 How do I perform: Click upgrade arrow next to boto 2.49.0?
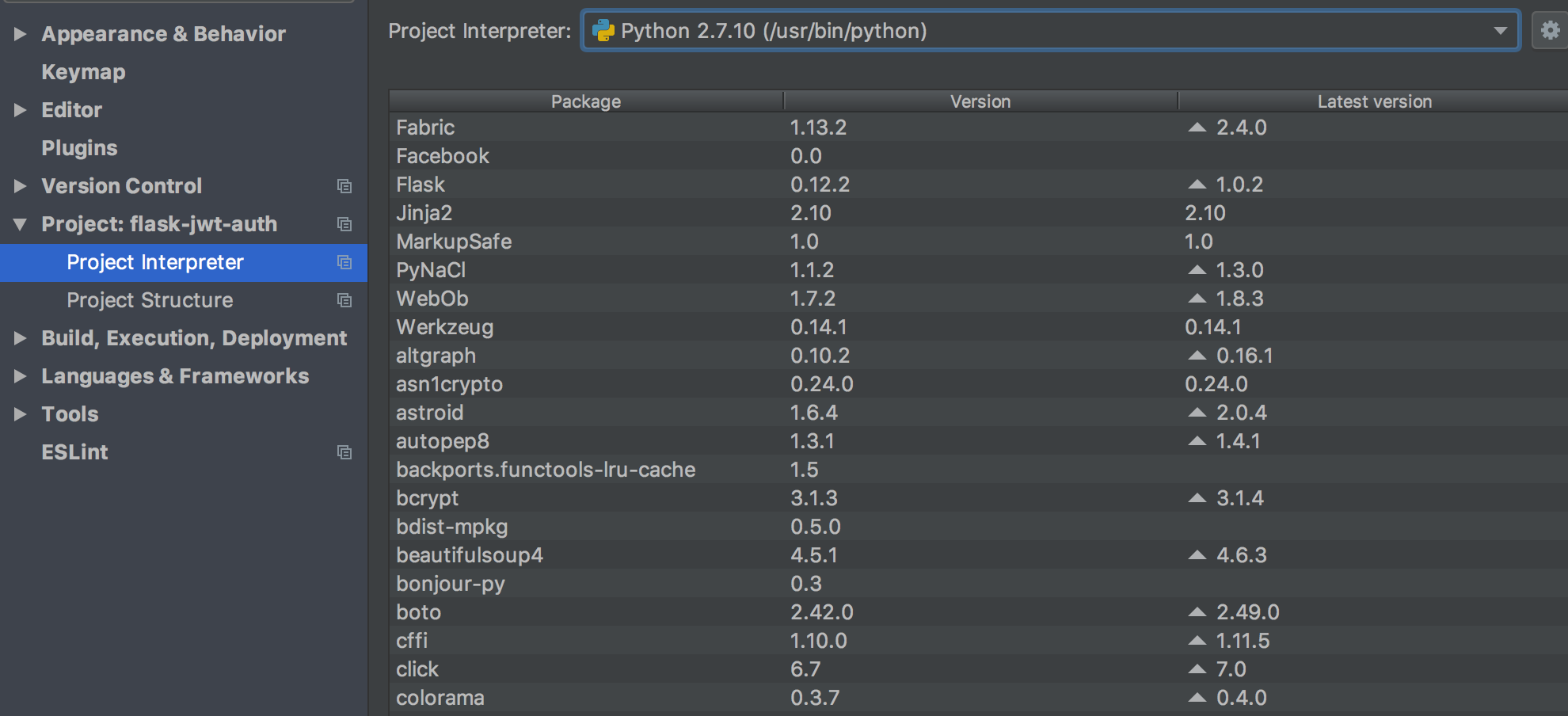pyautogui.click(x=1197, y=612)
